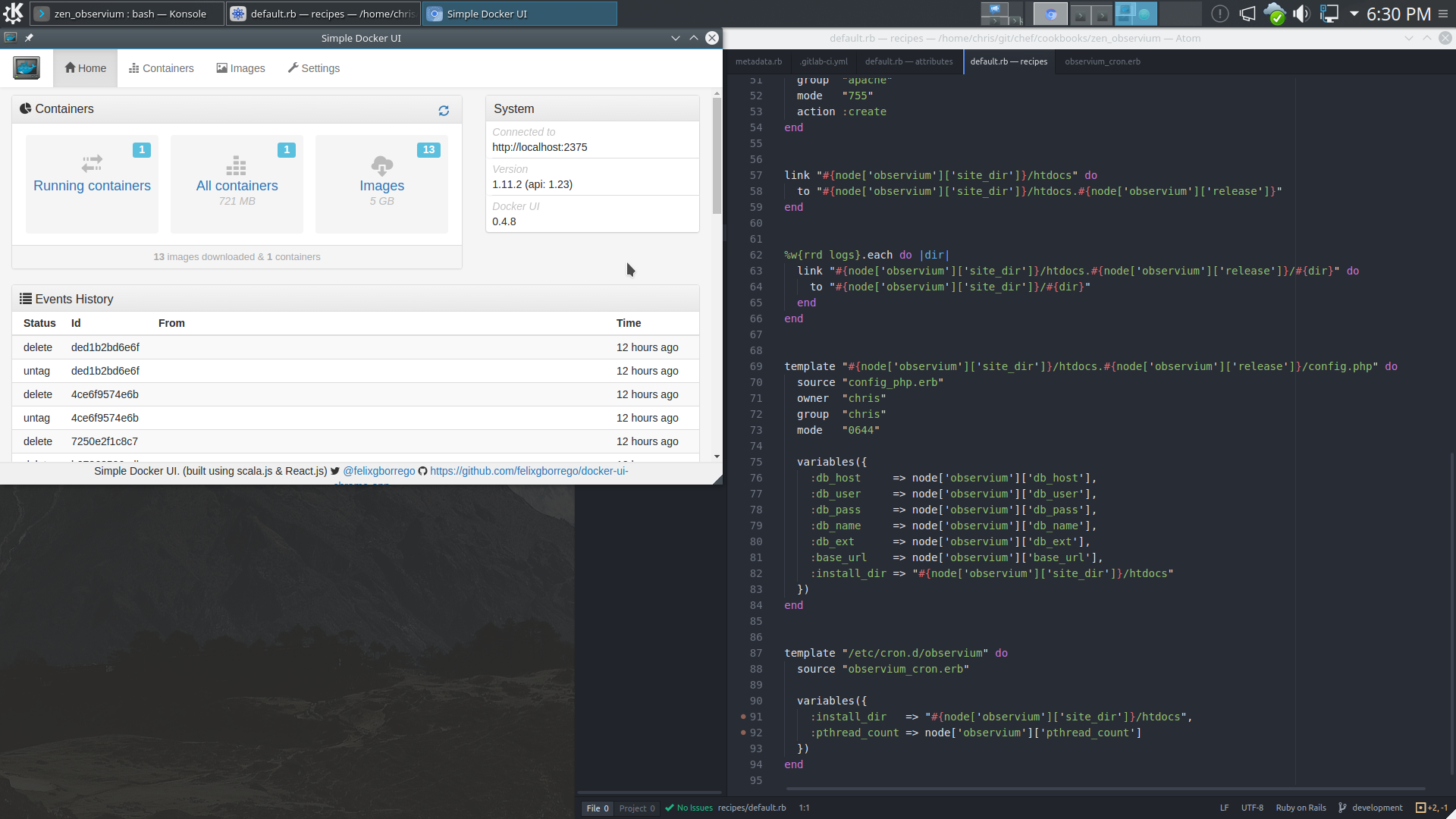Click the @felixgborrego Twitter link
1456x819 pixels.
click(378, 471)
